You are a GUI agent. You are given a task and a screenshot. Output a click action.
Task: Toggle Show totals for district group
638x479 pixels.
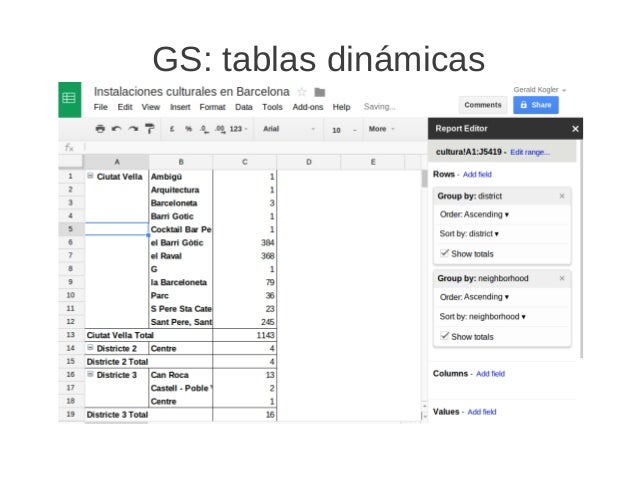tap(444, 253)
